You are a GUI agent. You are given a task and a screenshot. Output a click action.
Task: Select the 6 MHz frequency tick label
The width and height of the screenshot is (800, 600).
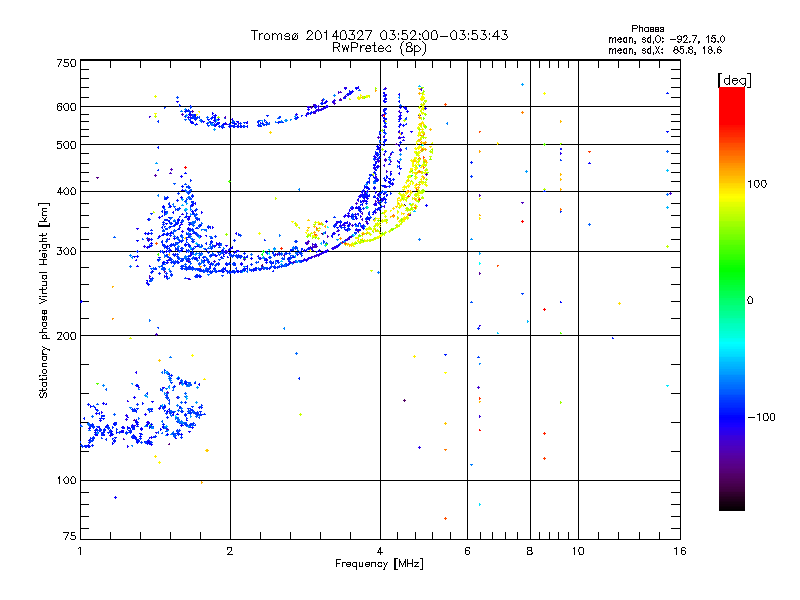(x=467, y=551)
